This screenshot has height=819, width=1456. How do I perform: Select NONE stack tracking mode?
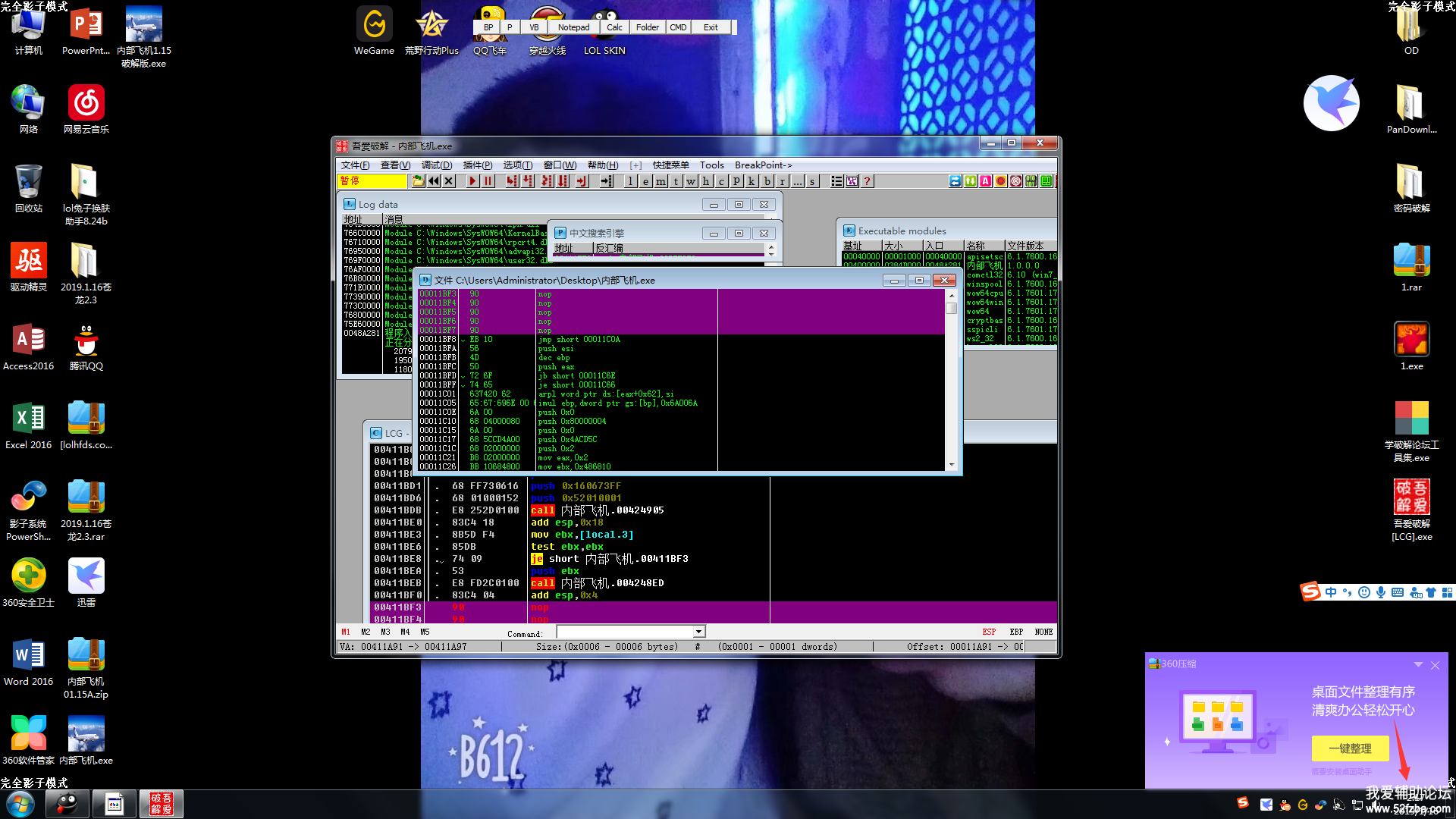1043,632
